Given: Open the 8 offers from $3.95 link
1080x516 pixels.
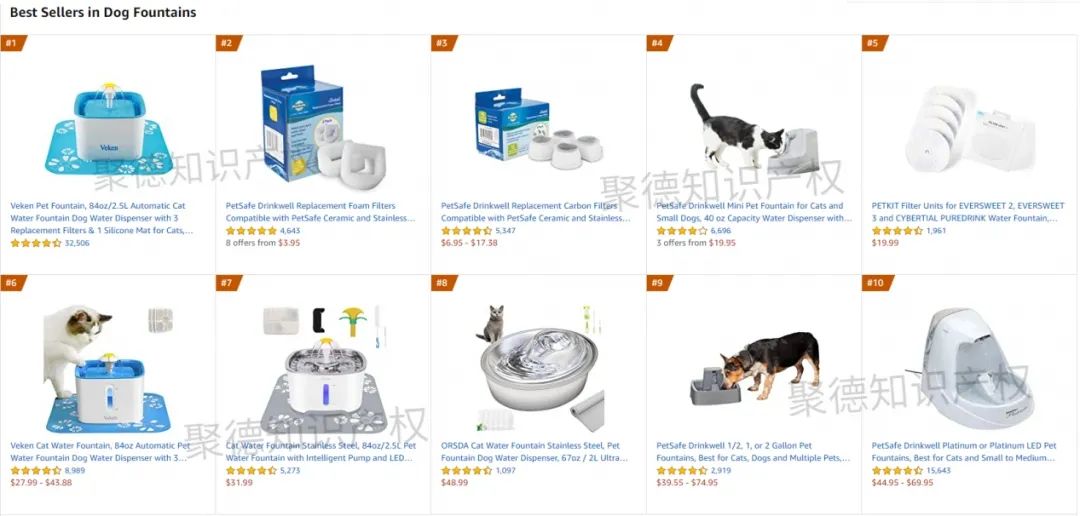Looking at the screenshot, I should (263, 242).
